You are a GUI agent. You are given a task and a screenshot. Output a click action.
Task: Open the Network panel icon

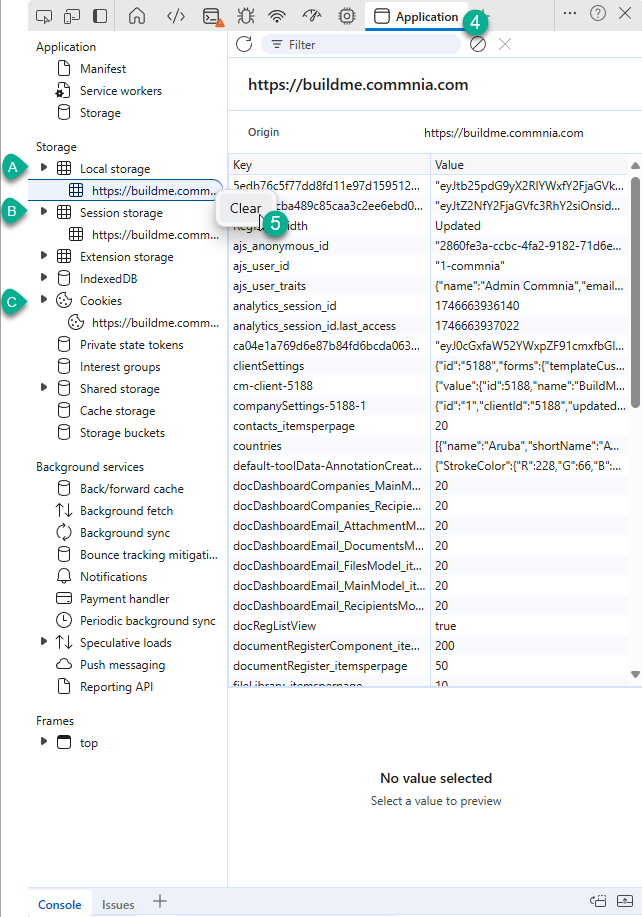pyautogui.click(x=278, y=15)
